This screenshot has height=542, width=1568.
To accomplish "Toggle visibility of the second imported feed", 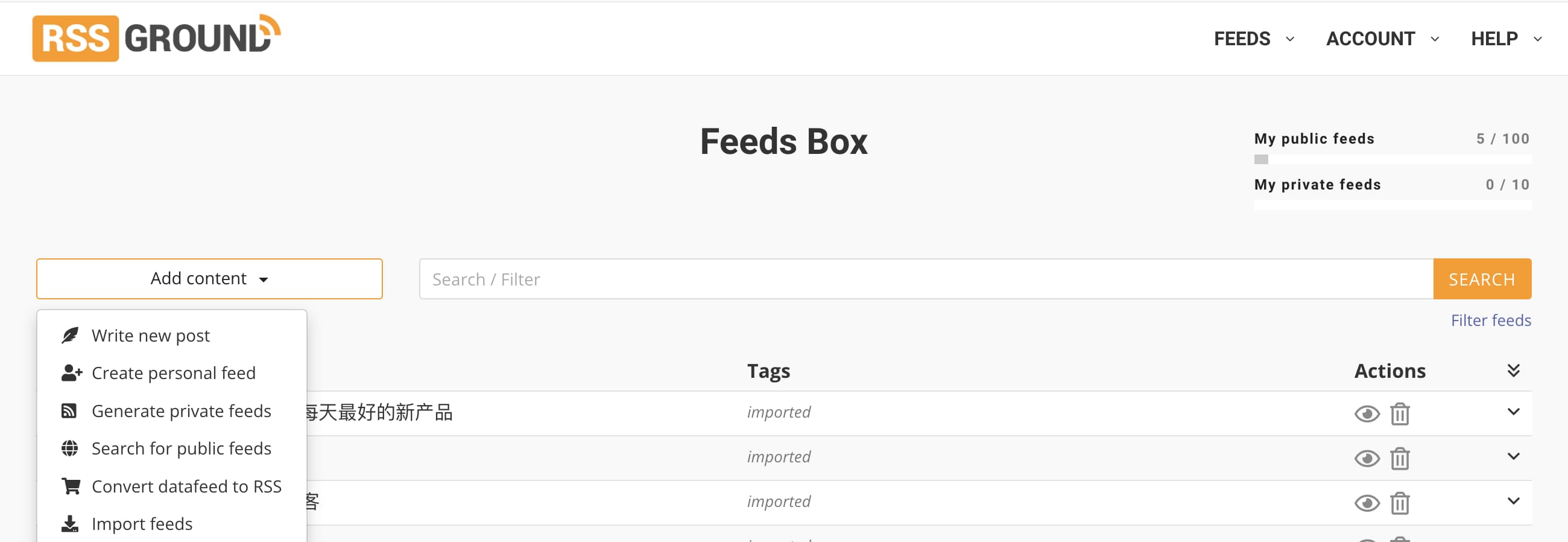I will (x=1367, y=459).
